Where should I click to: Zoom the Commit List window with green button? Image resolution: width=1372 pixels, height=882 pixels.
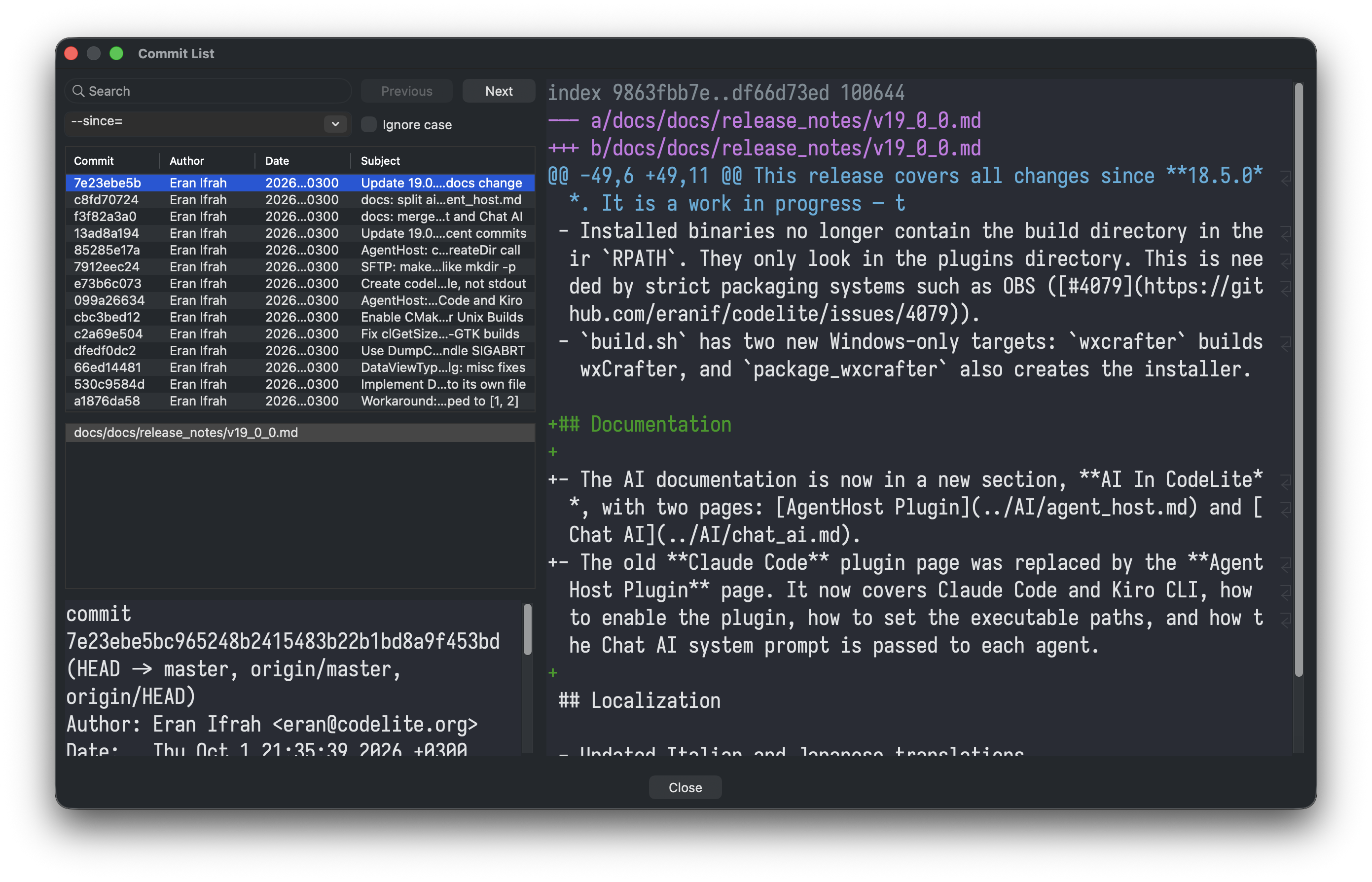[116, 53]
